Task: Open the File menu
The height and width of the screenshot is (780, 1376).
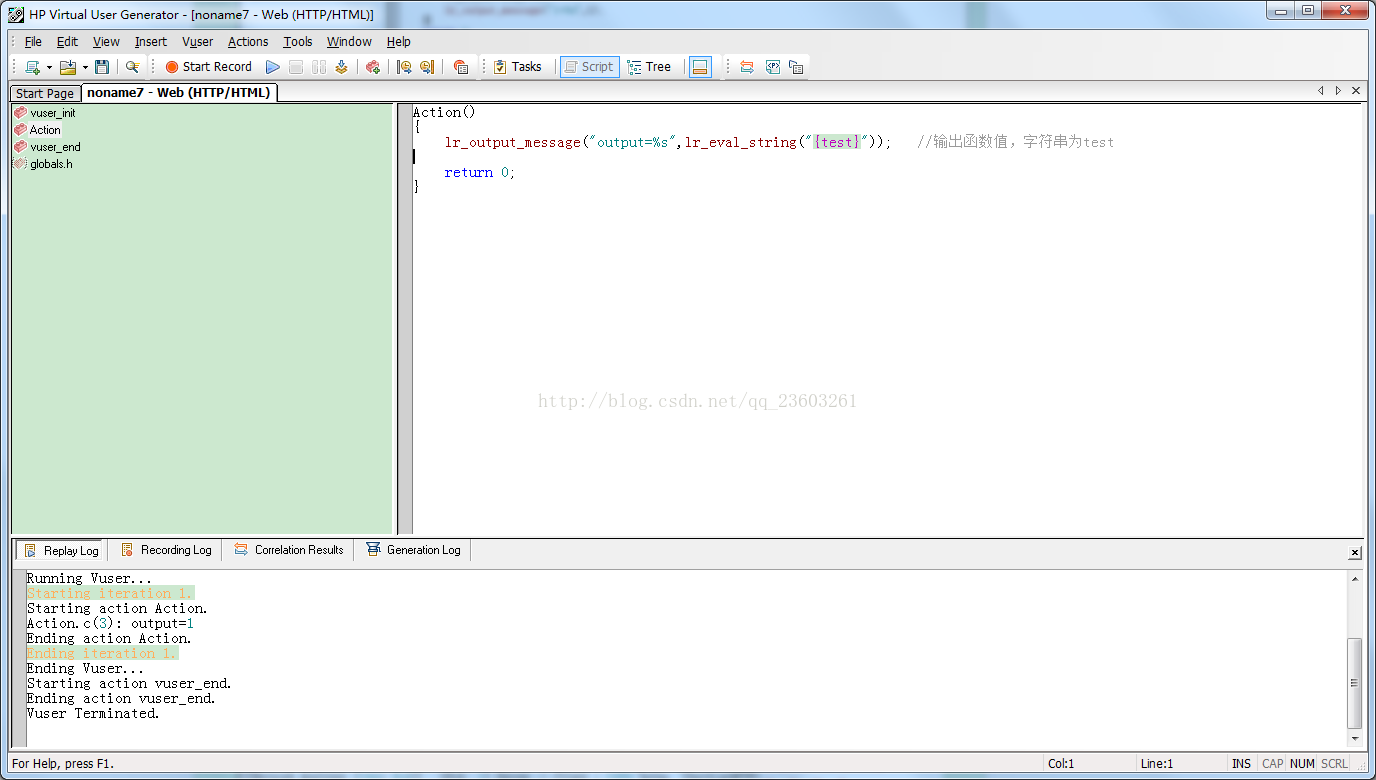Action: tap(33, 42)
